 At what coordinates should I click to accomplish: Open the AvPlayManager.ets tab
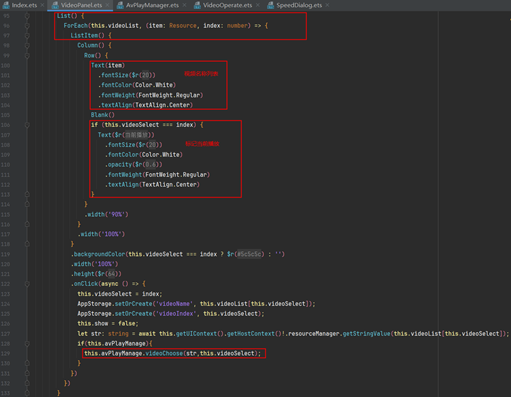152,5
